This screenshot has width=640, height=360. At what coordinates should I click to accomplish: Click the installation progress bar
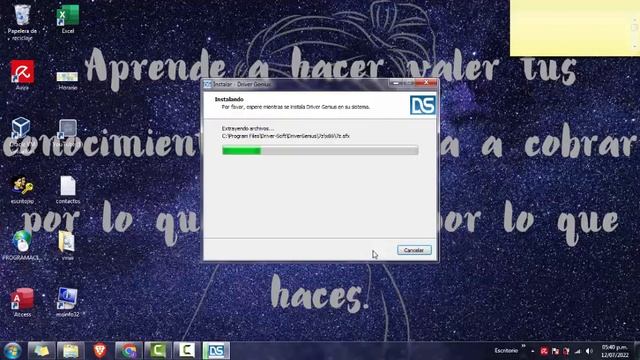tap(320, 151)
